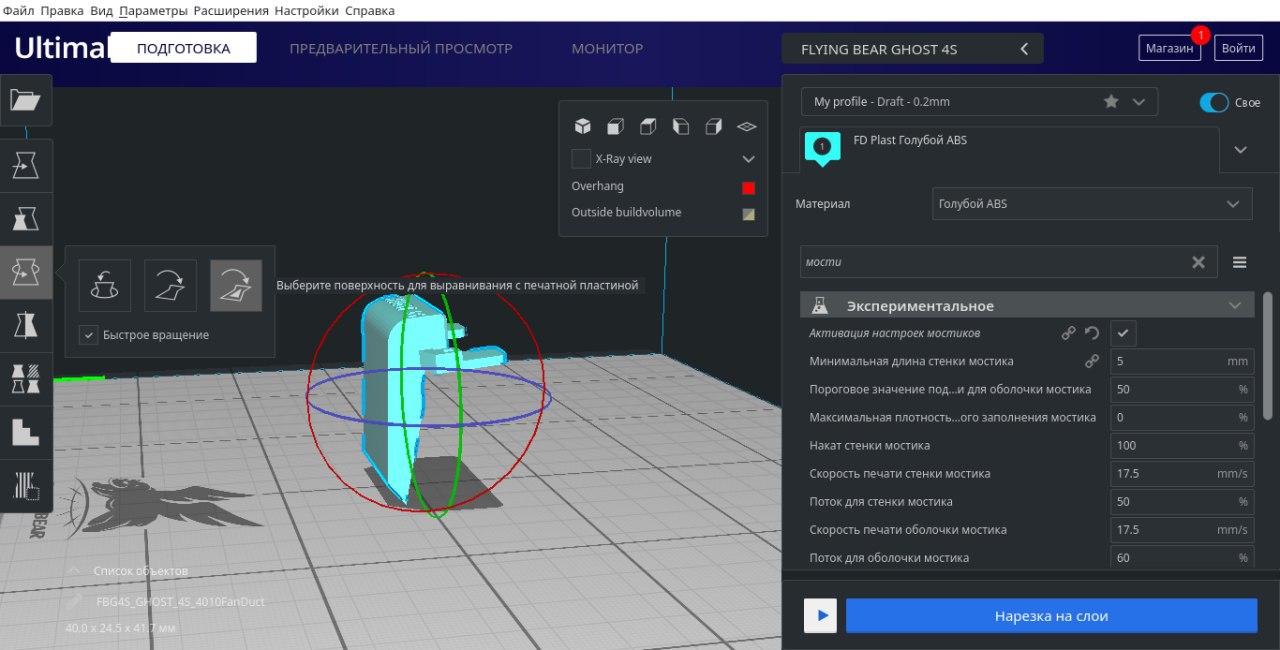Image resolution: width=1280 pixels, height=650 pixels.
Task: Open the Flying Bear Ghost 4S printer selector
Action: pyautogui.click(x=912, y=49)
